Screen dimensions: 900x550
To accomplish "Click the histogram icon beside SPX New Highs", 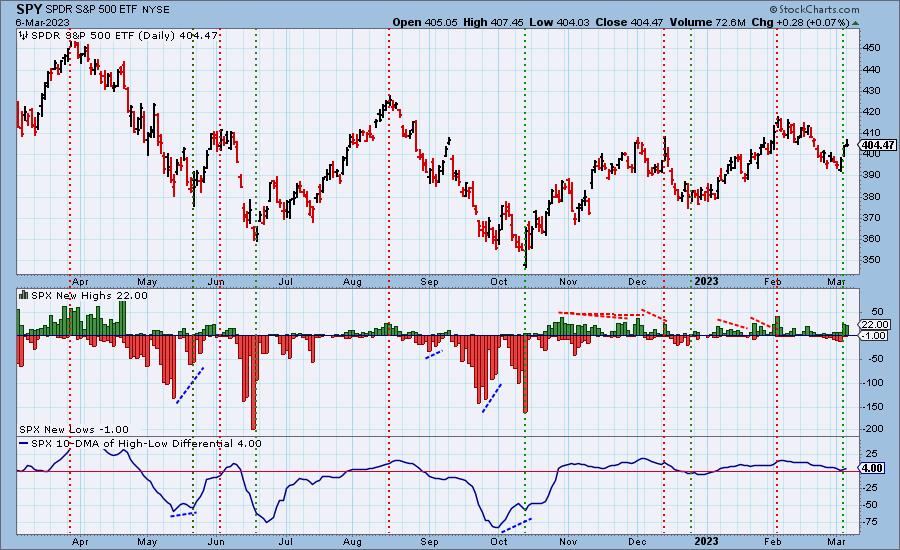I will coord(24,295).
